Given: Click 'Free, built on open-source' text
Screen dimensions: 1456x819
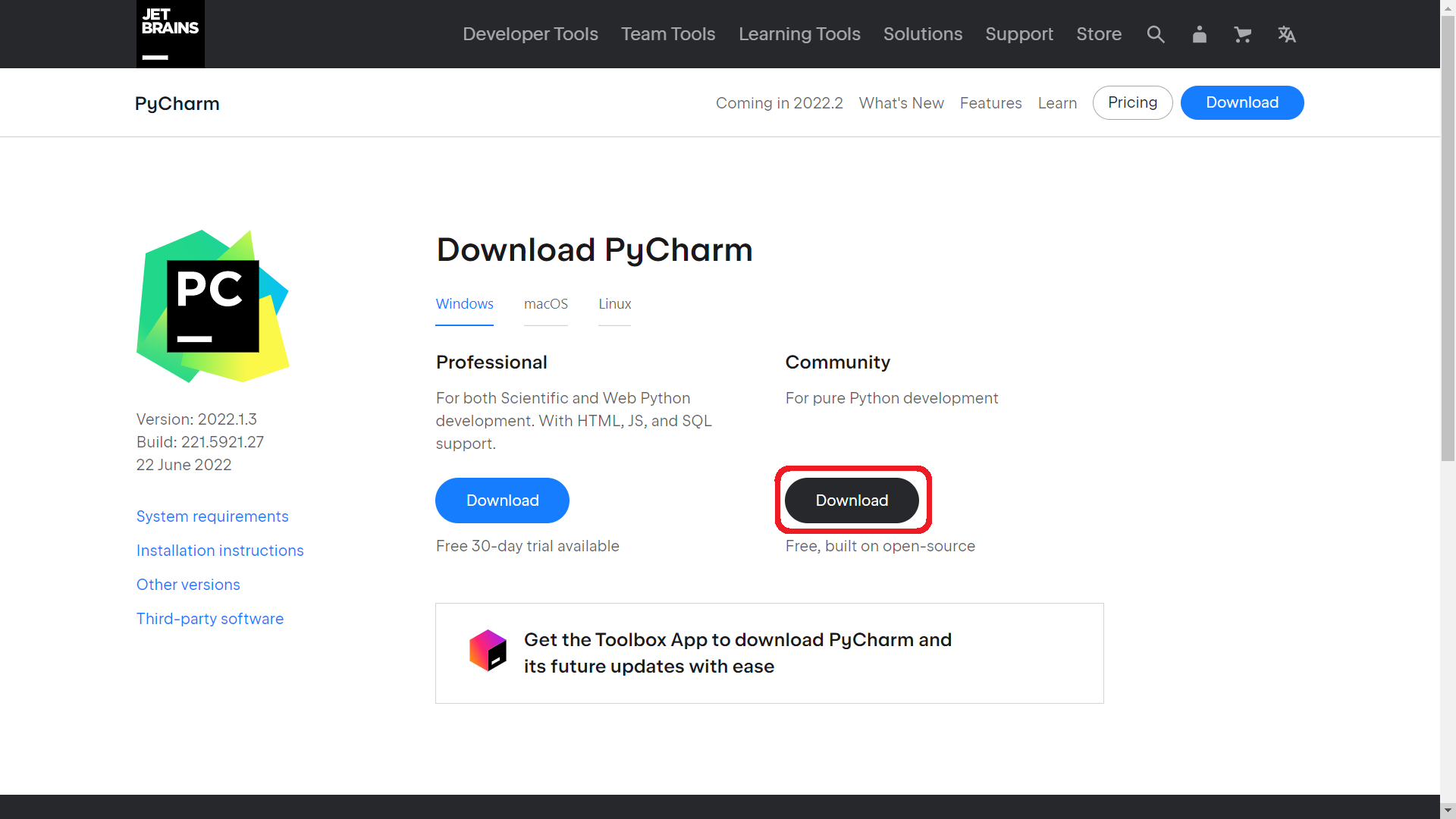Looking at the screenshot, I should click(880, 546).
